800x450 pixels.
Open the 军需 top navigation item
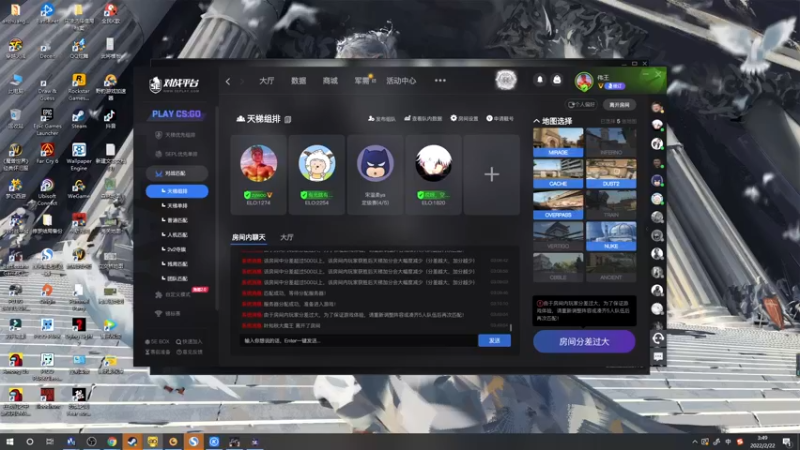[362, 81]
